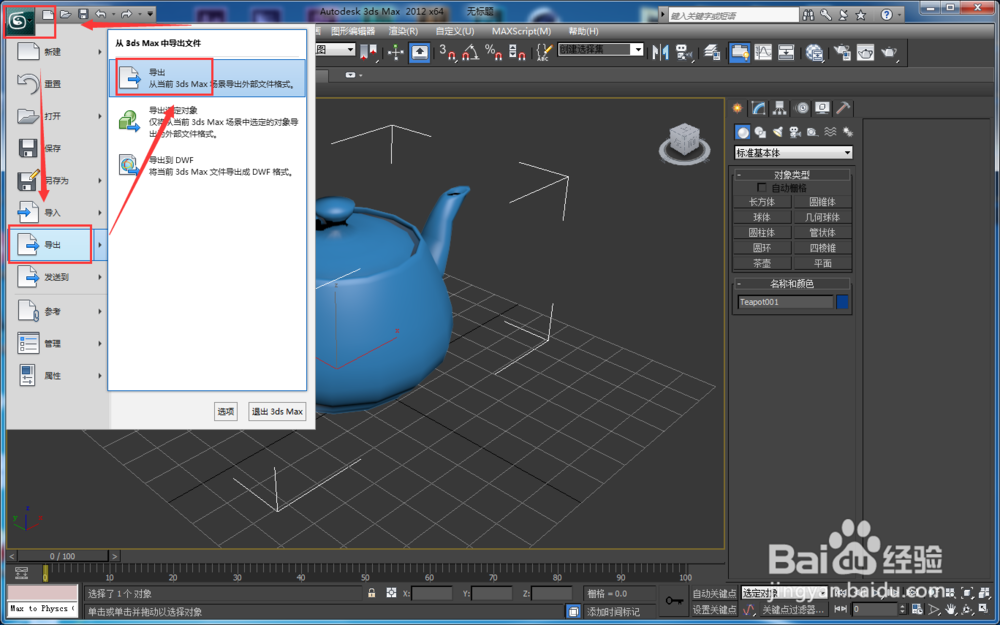This screenshot has height=625, width=1000.
Task: Click the help question mark icon
Action: click(886, 15)
